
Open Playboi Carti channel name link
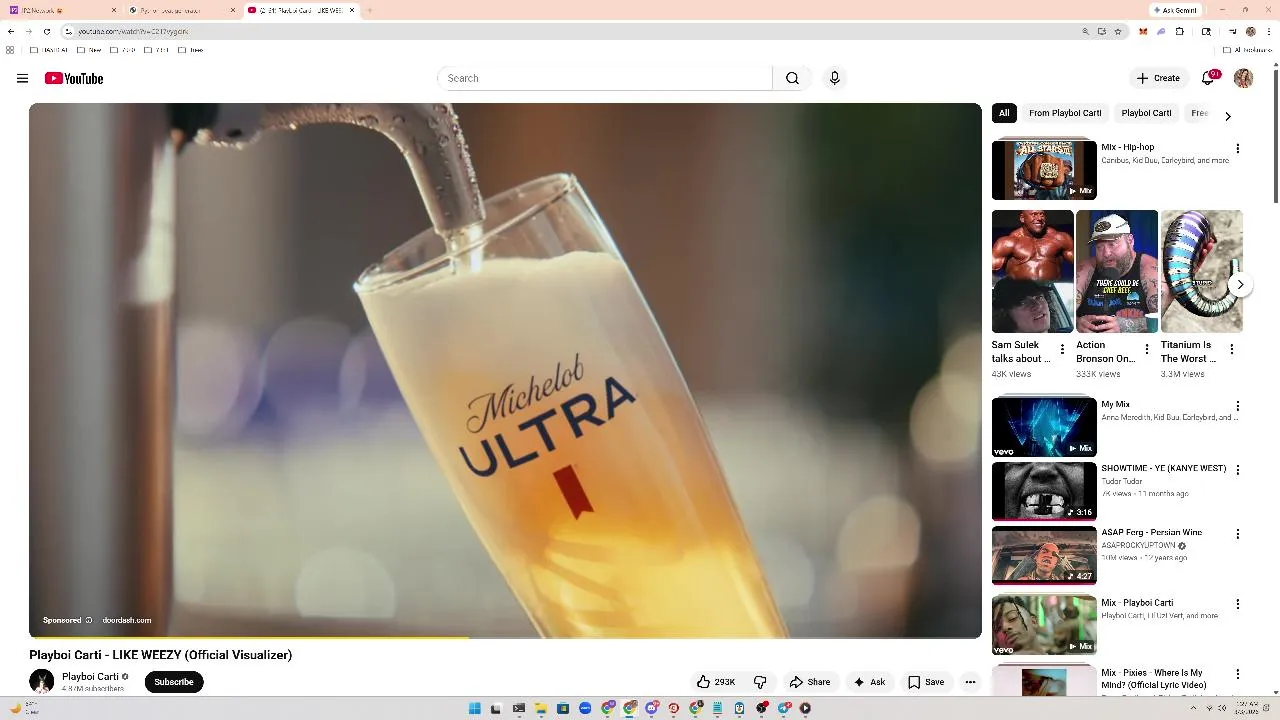tap(90, 676)
